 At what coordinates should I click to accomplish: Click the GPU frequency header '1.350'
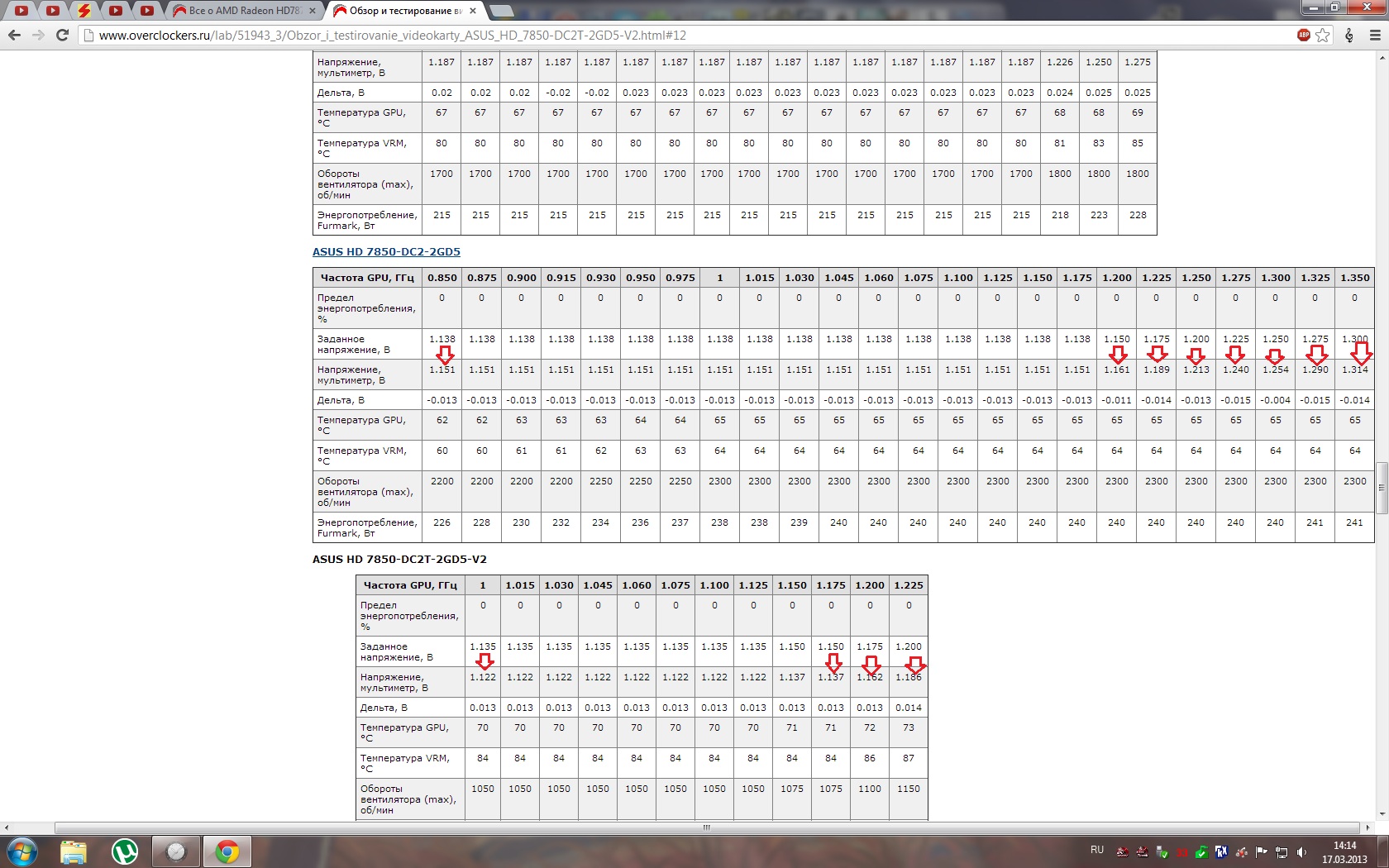tap(1354, 278)
